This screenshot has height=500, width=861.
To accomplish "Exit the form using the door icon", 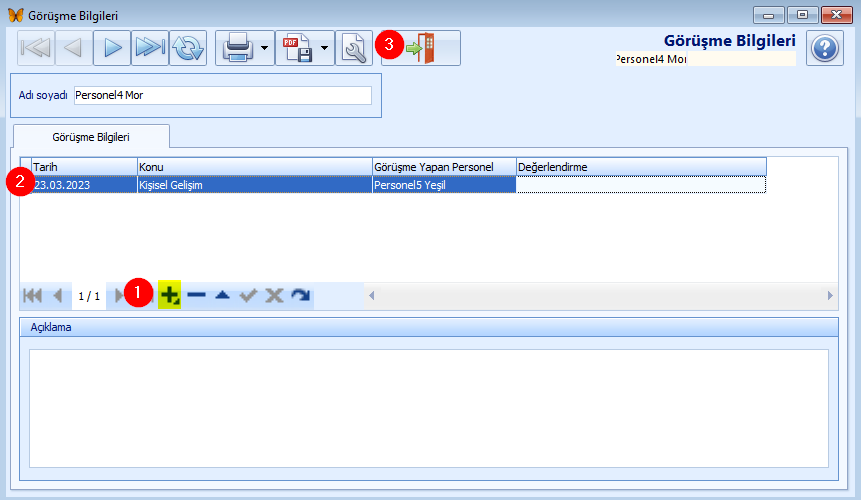I will click(421, 48).
